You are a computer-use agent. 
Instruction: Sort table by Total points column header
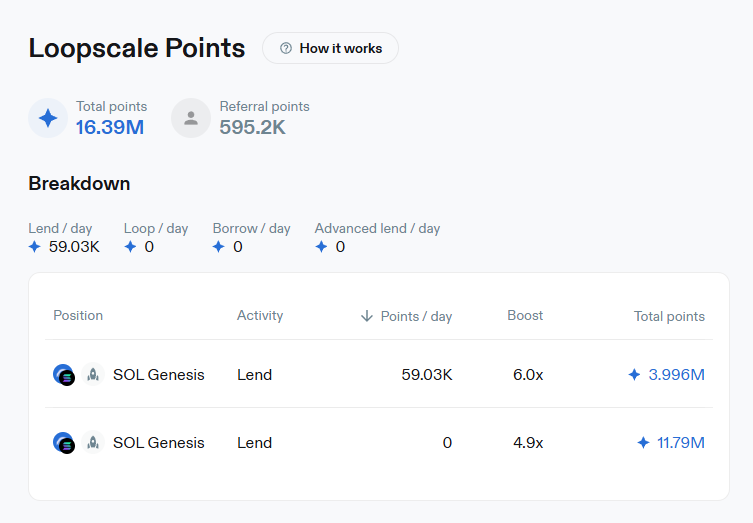point(669,316)
